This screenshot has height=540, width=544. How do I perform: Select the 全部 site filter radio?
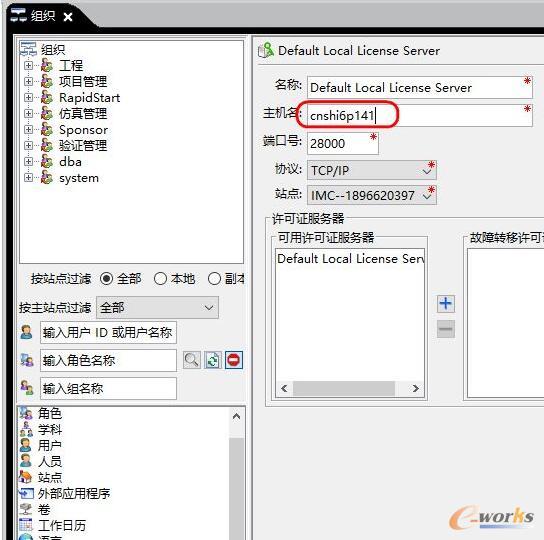pos(106,279)
